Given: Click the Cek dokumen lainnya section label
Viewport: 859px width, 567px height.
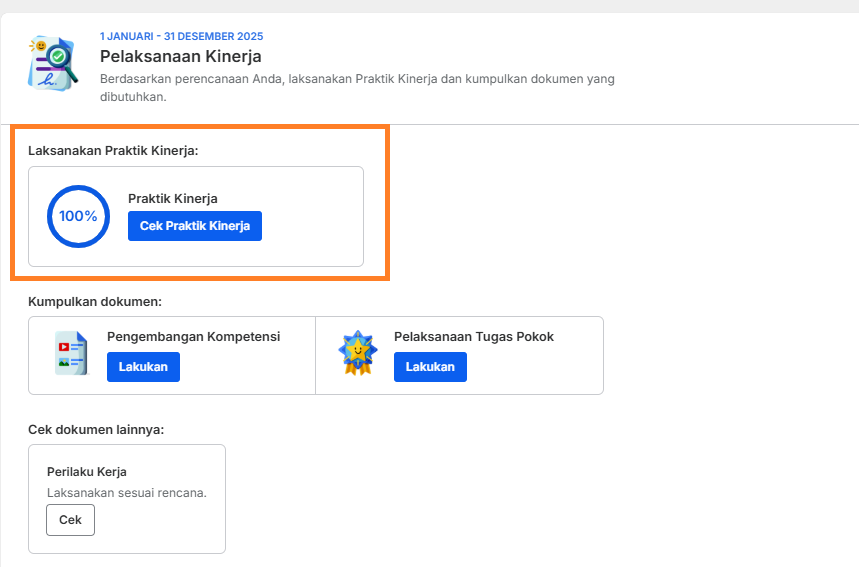Looking at the screenshot, I should click(x=96, y=429).
